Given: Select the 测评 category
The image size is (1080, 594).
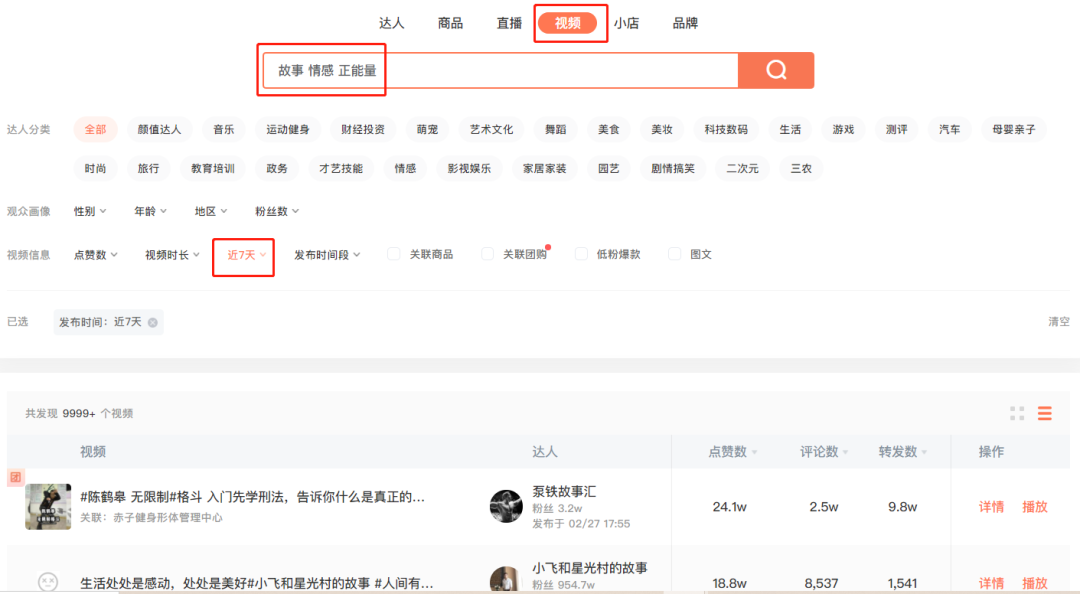Looking at the screenshot, I should 896,130.
